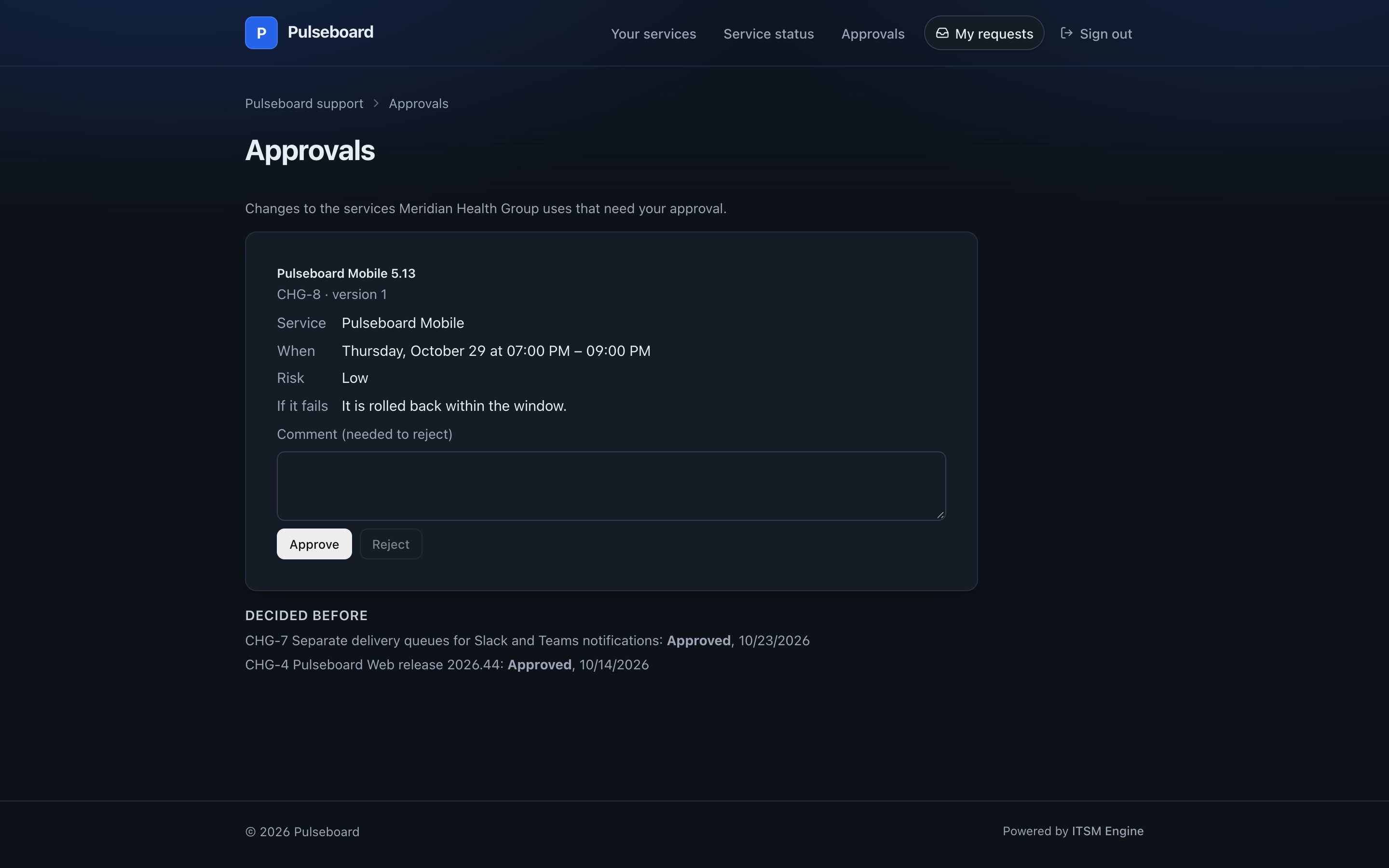Viewport: 1389px width, 868px height.
Task: Click the Thursday, October 29 schedule value
Action: coord(496,351)
